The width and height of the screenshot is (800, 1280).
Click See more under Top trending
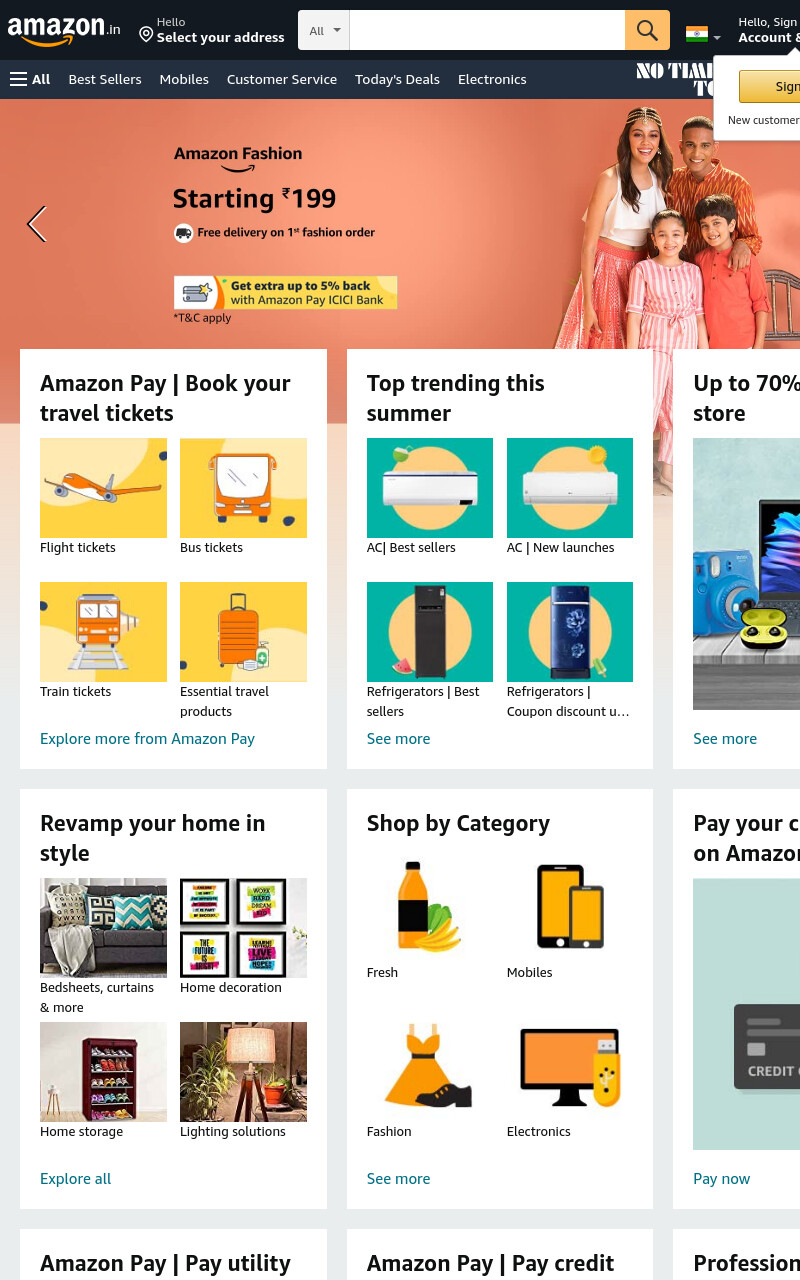click(398, 739)
